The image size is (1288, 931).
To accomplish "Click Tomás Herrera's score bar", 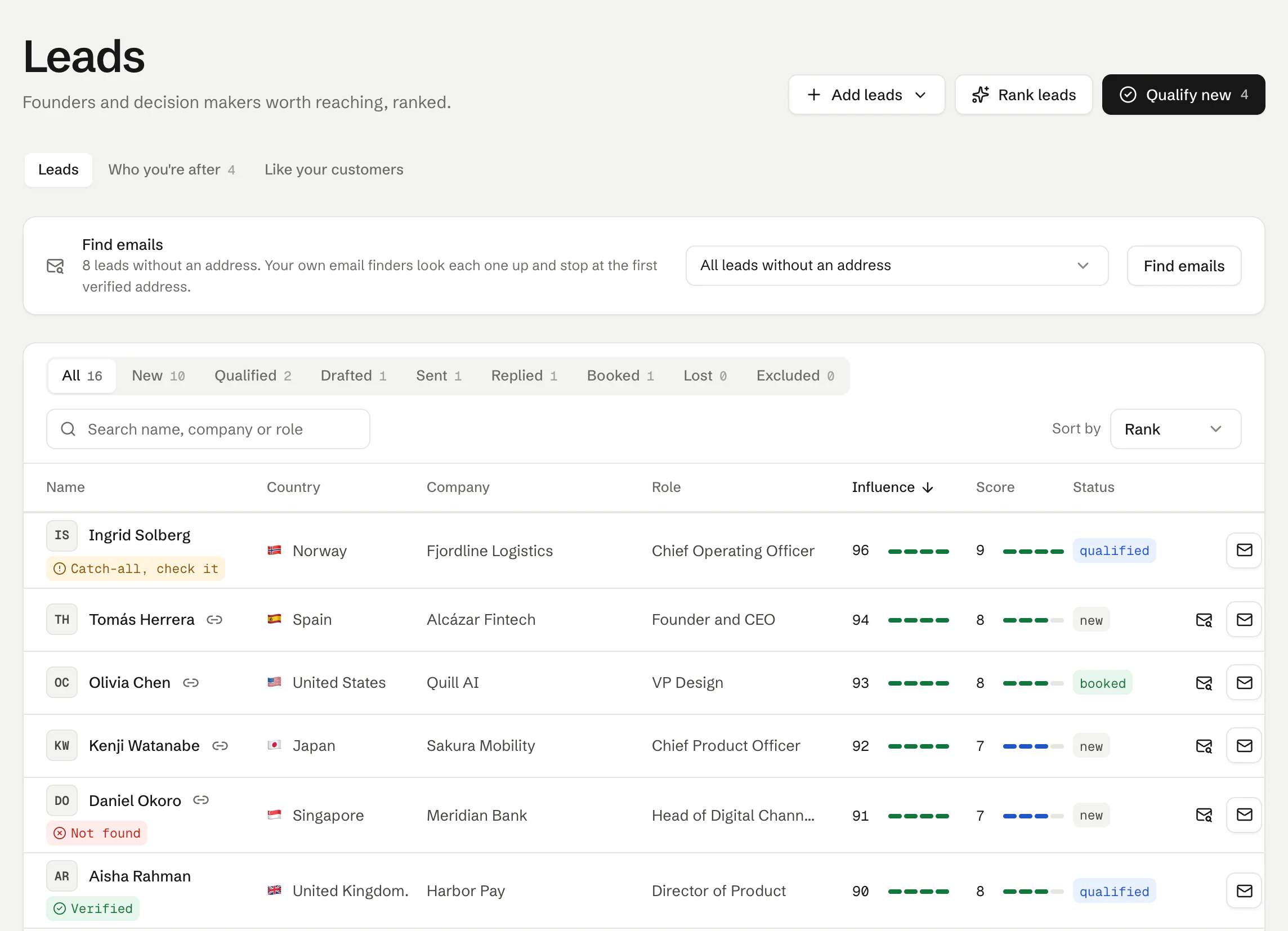I will (x=1033, y=621).
